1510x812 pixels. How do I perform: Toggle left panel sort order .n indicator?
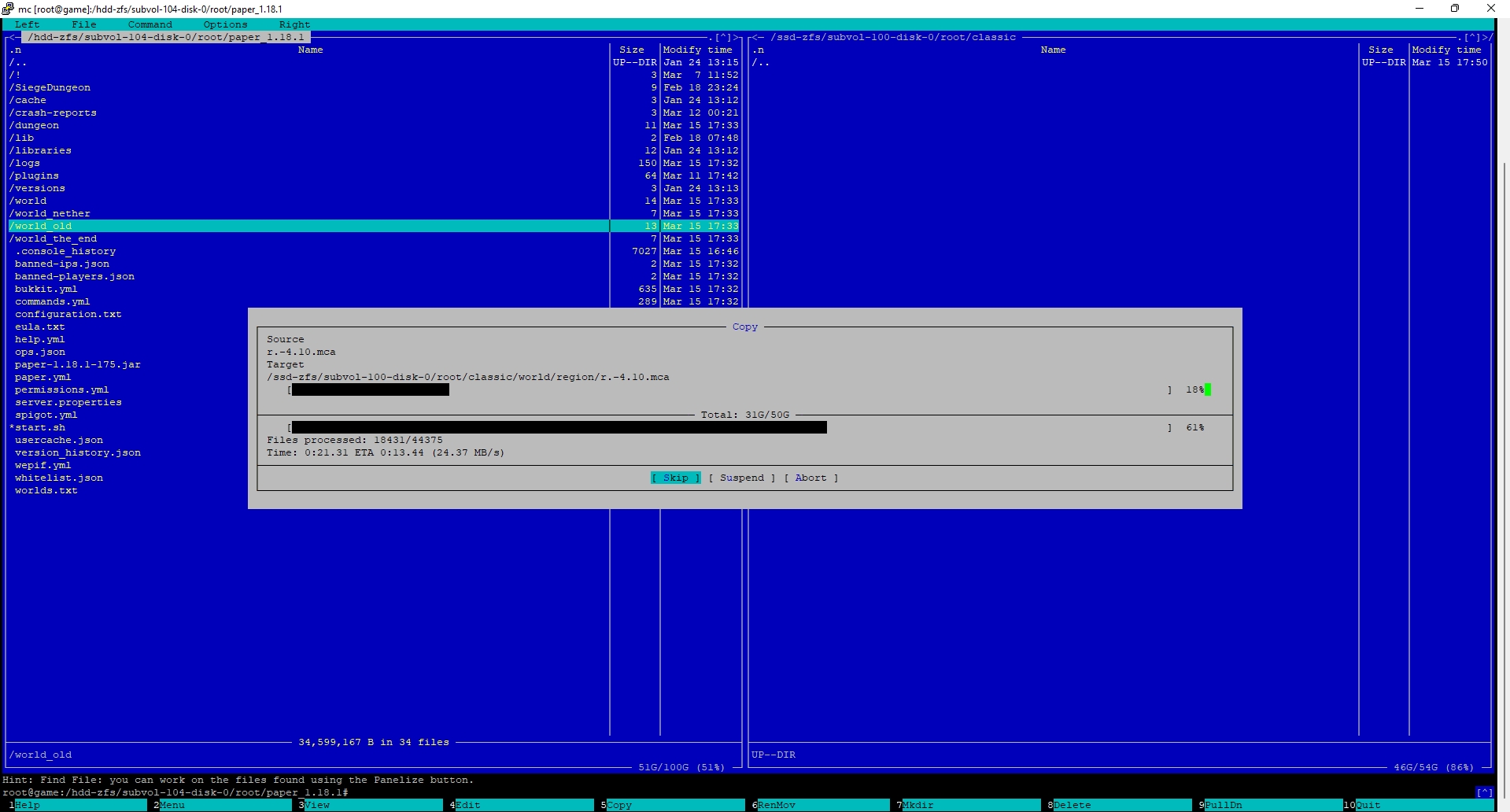pyautogui.click(x=15, y=50)
